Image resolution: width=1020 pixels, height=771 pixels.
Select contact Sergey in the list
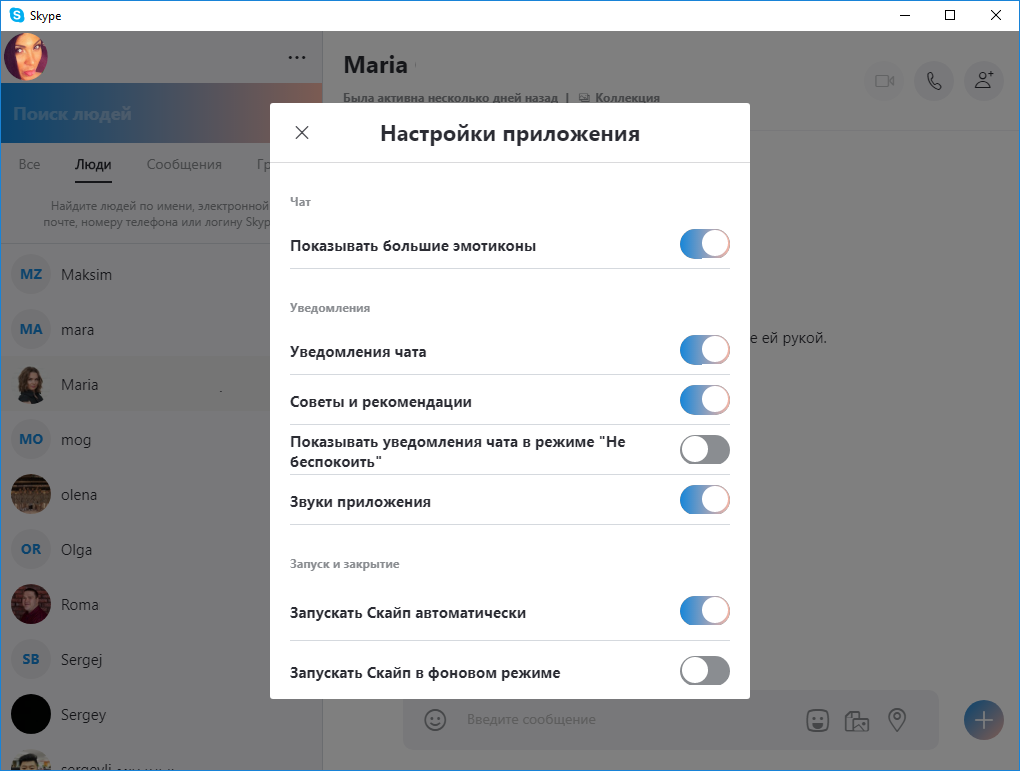click(135, 714)
